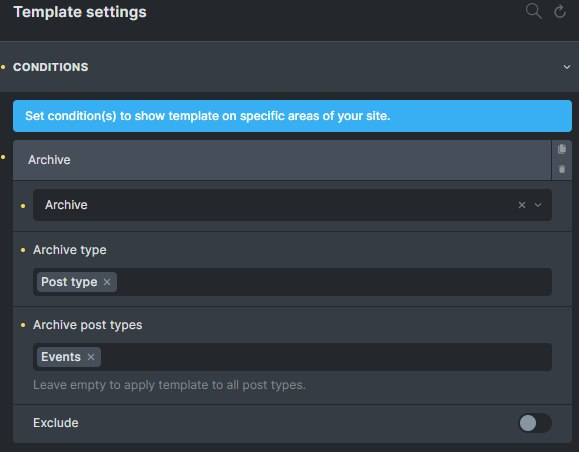Collapse the Conditions section chevron
Viewport: 579px width, 452px height.
coord(566,67)
